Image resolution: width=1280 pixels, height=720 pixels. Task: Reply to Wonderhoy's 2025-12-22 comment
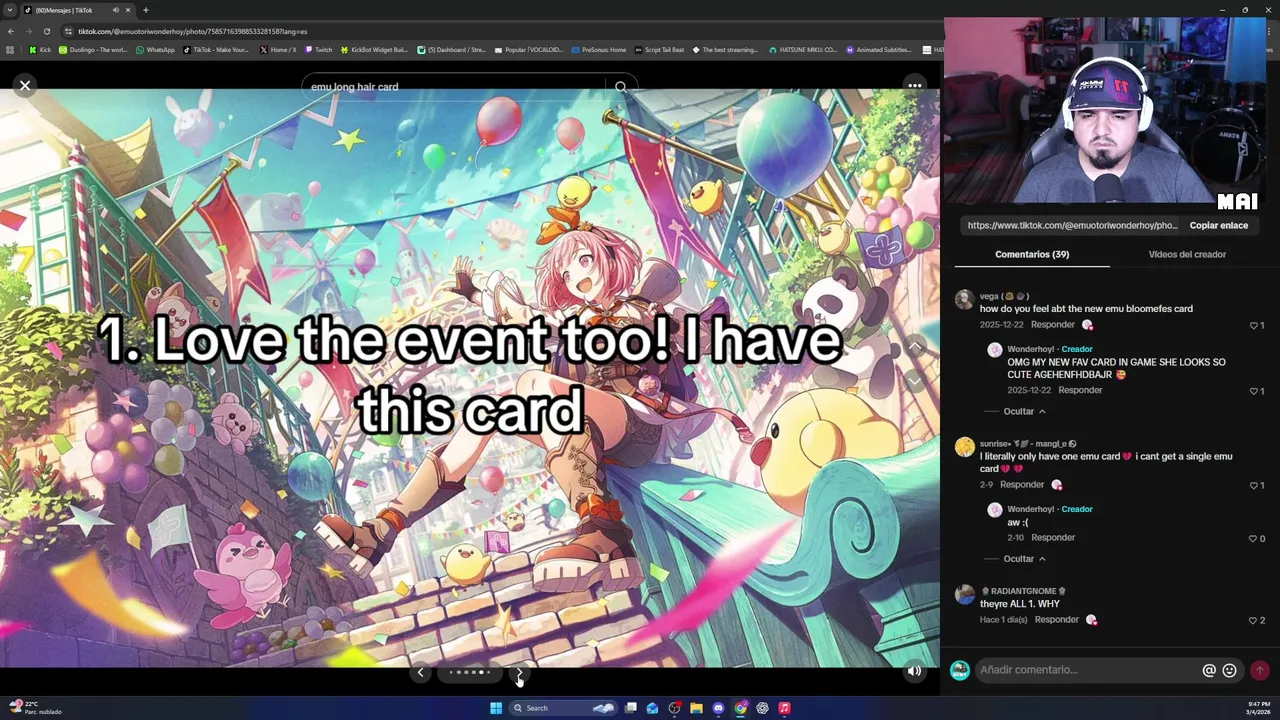tap(1080, 390)
